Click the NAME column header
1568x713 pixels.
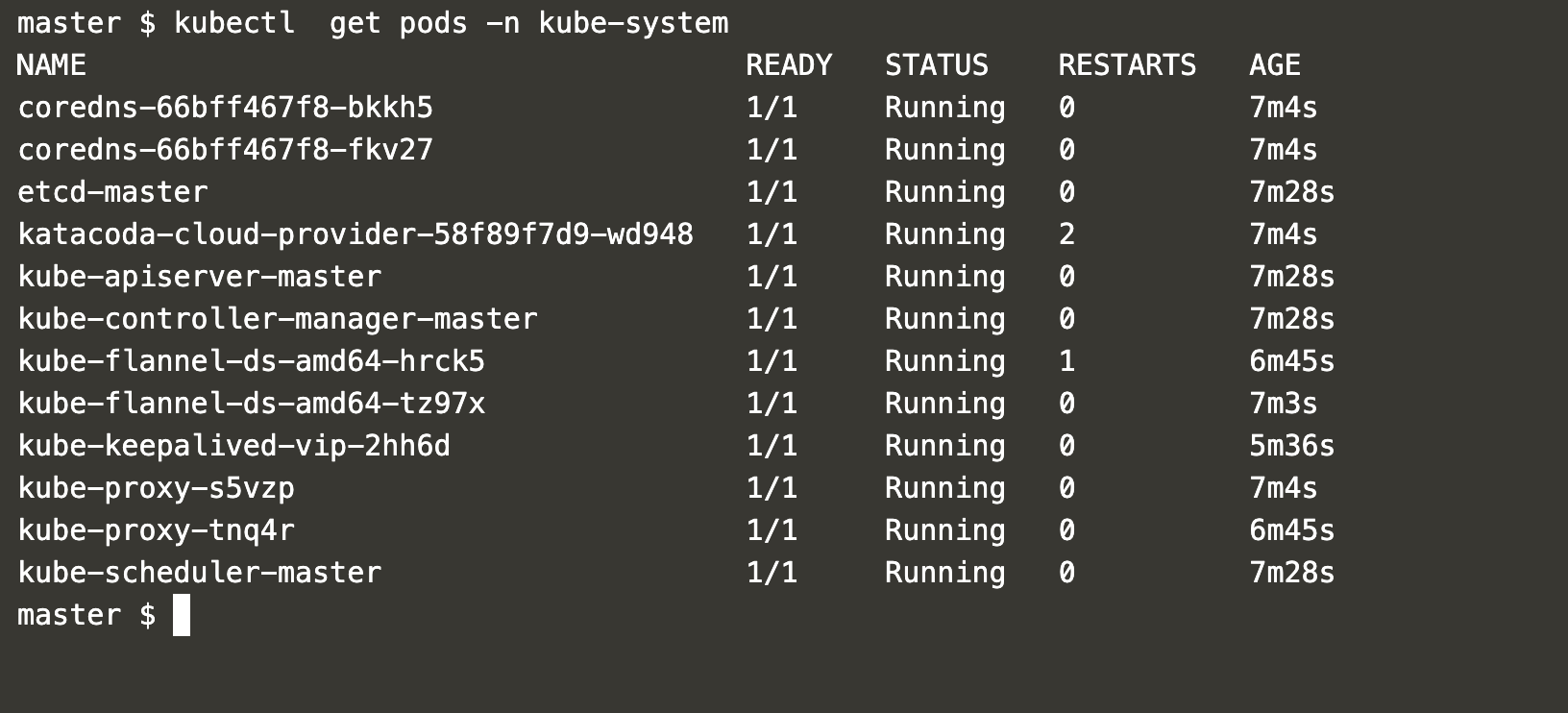tap(52, 65)
